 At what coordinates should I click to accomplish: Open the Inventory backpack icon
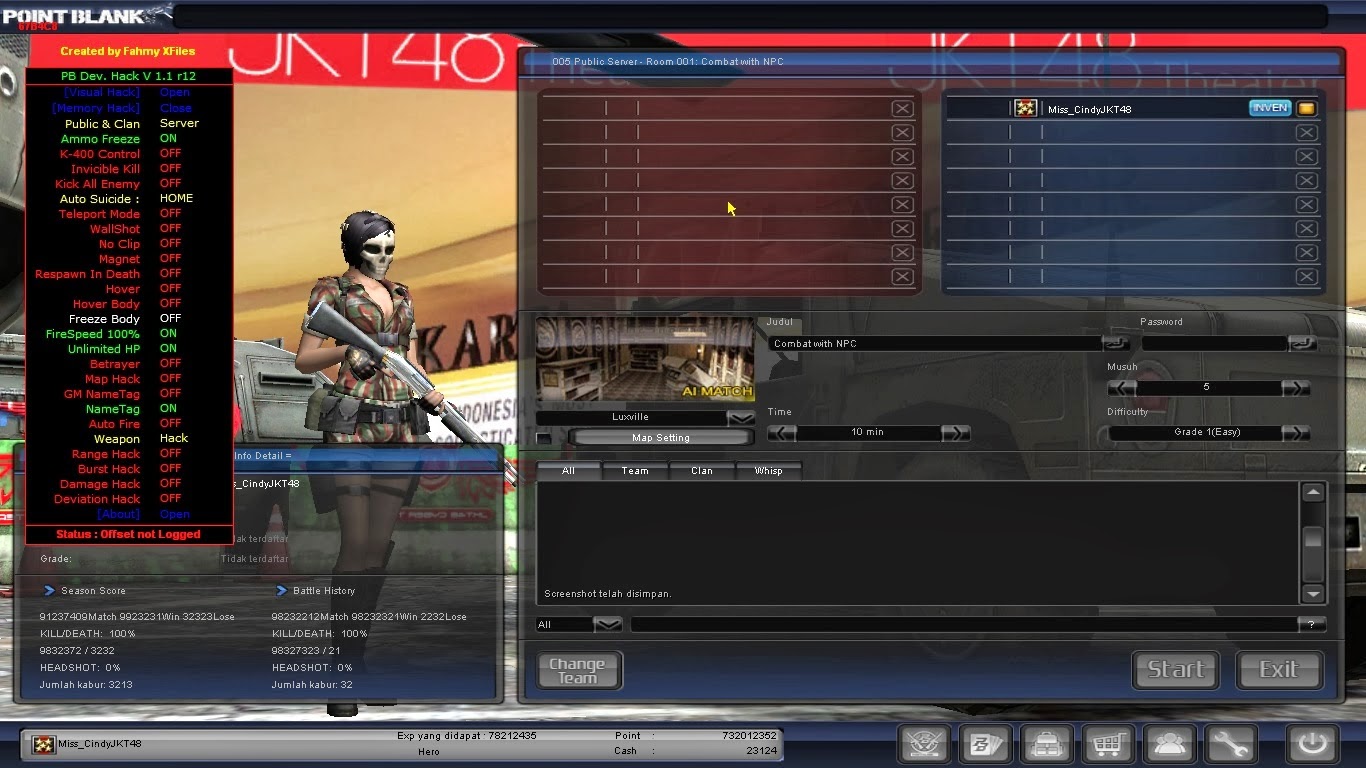point(1047,744)
